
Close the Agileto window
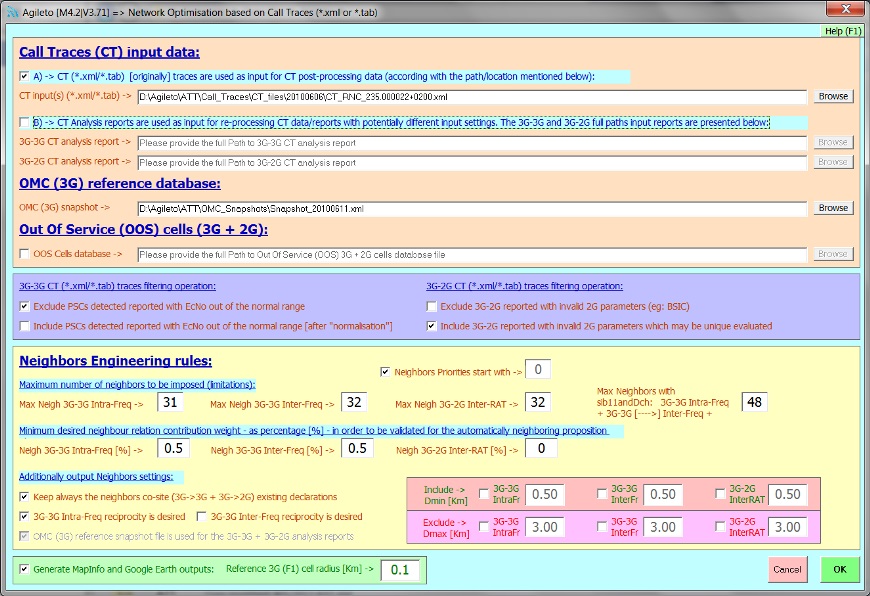tap(840, 9)
